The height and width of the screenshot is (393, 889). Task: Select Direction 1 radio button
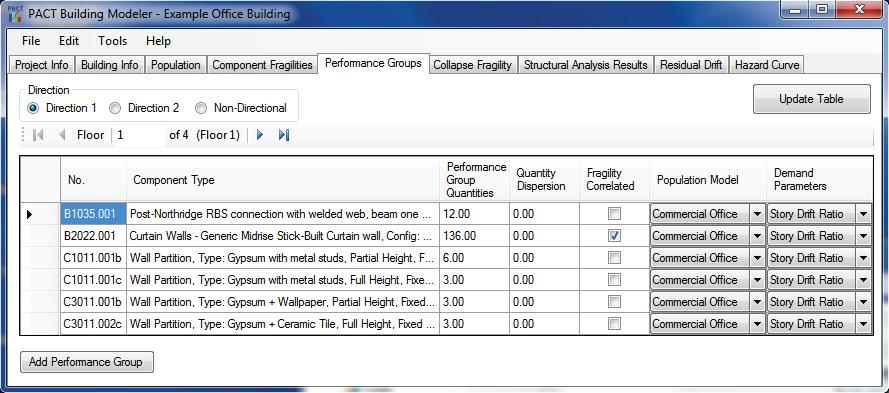pos(33,108)
